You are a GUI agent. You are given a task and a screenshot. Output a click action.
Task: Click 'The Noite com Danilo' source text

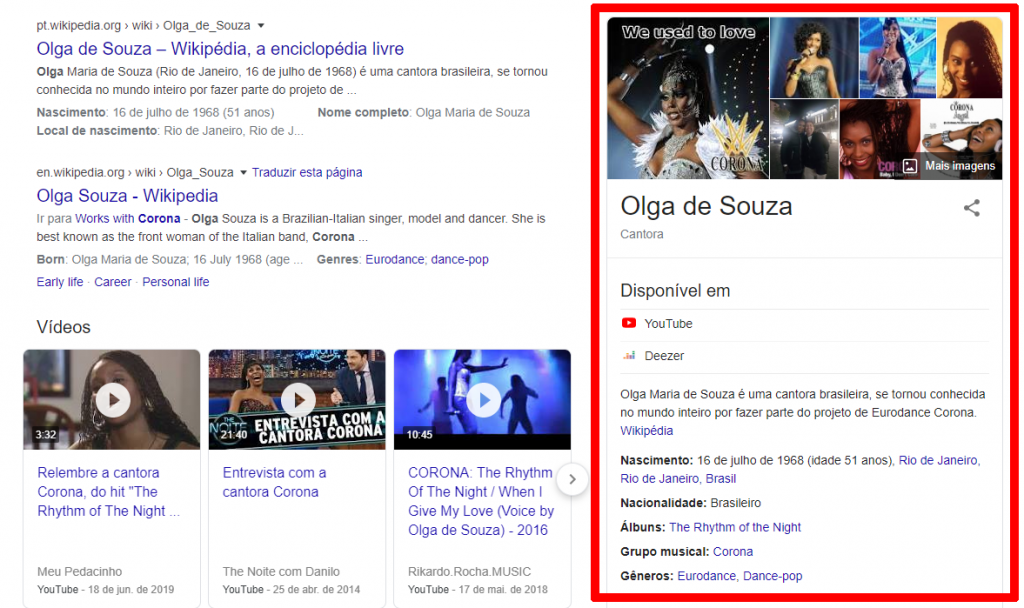click(x=281, y=572)
